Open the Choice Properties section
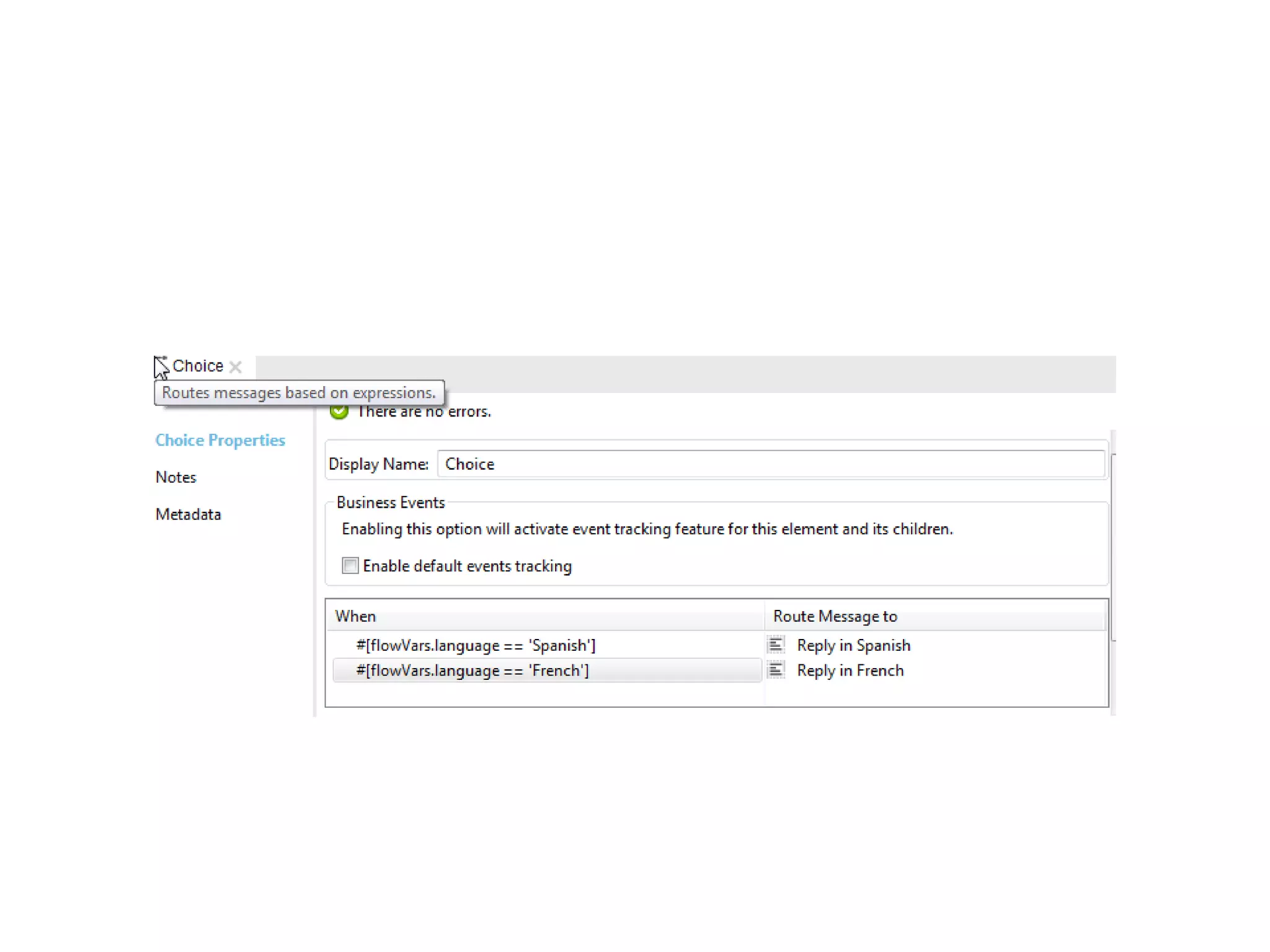The height and width of the screenshot is (952, 1270). (x=220, y=440)
